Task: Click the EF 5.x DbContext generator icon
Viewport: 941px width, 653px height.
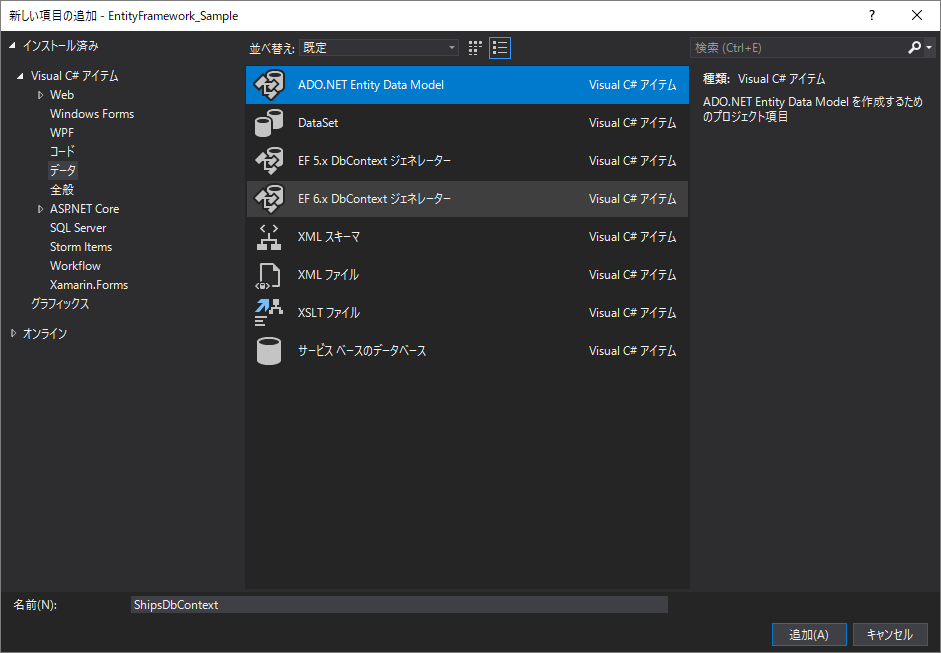Action: [269, 161]
